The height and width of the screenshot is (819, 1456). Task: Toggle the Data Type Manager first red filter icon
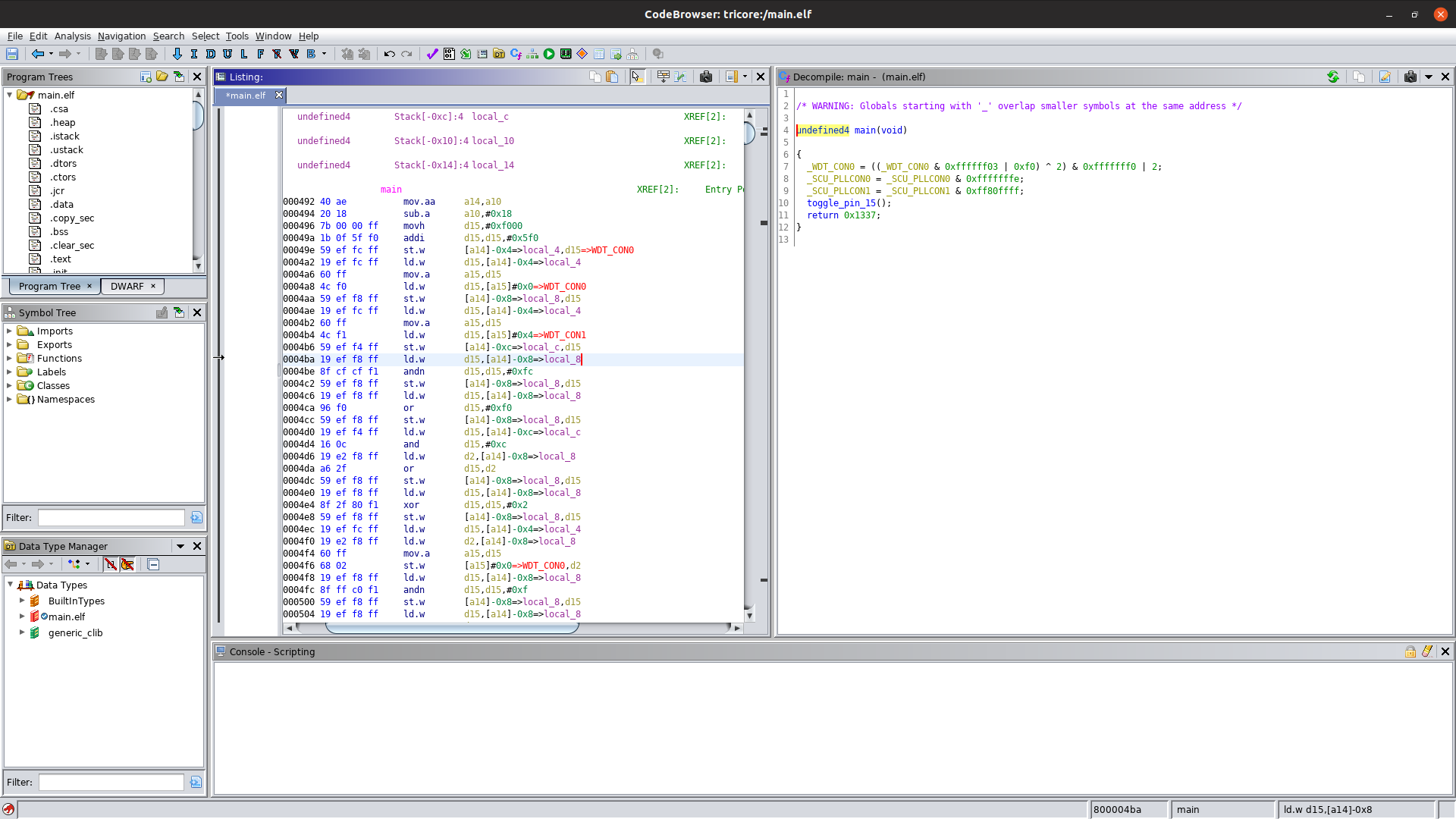[111, 564]
